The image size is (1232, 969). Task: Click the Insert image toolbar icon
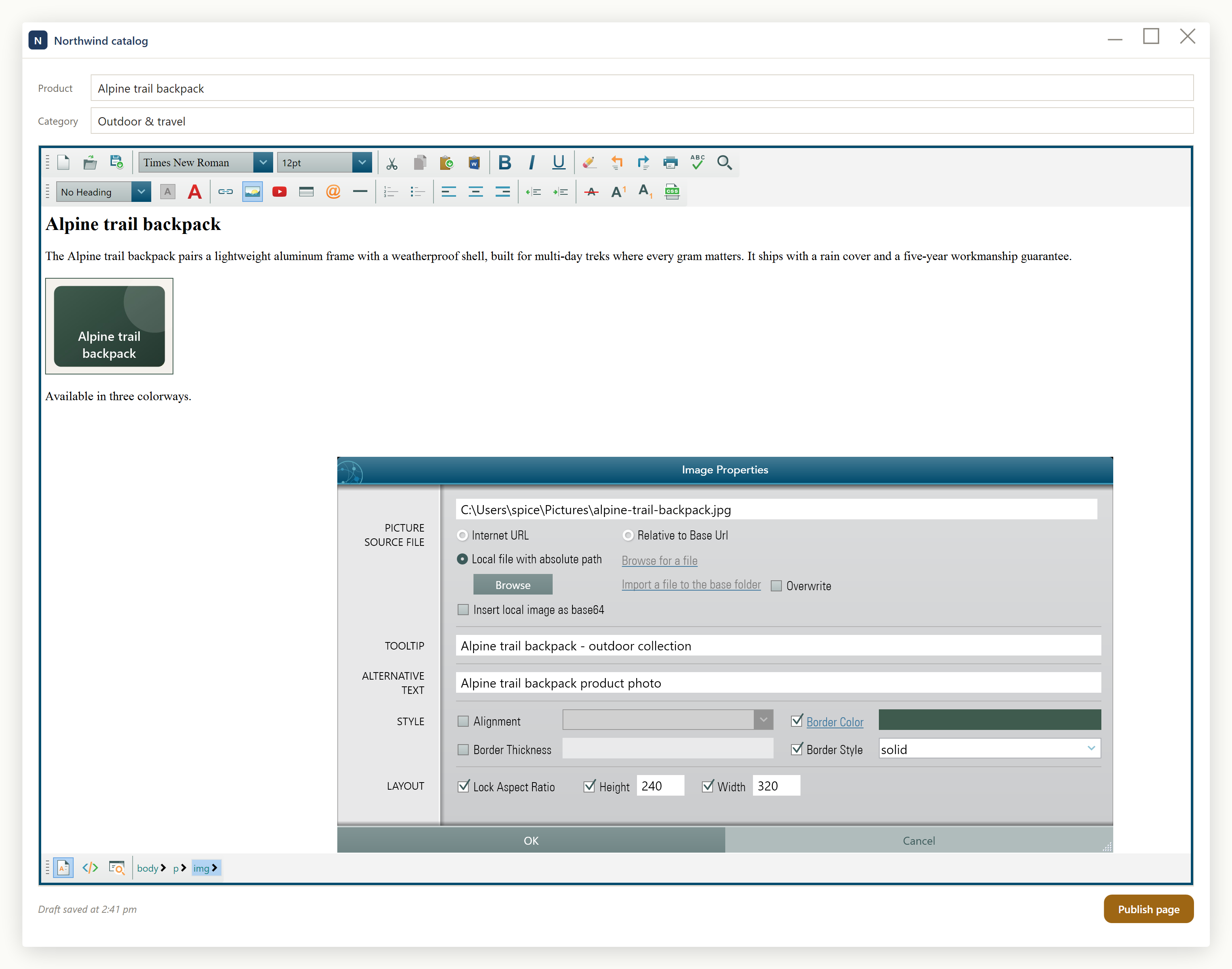(253, 192)
